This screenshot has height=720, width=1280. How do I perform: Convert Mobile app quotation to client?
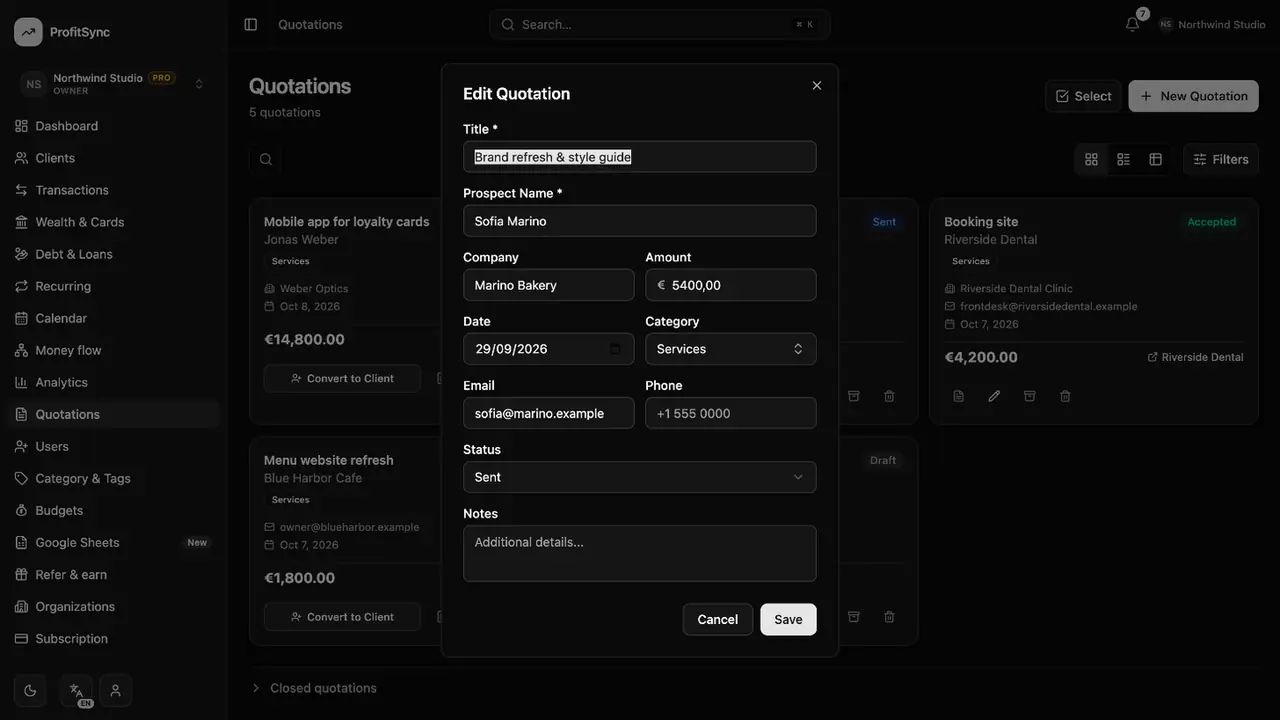[342, 378]
